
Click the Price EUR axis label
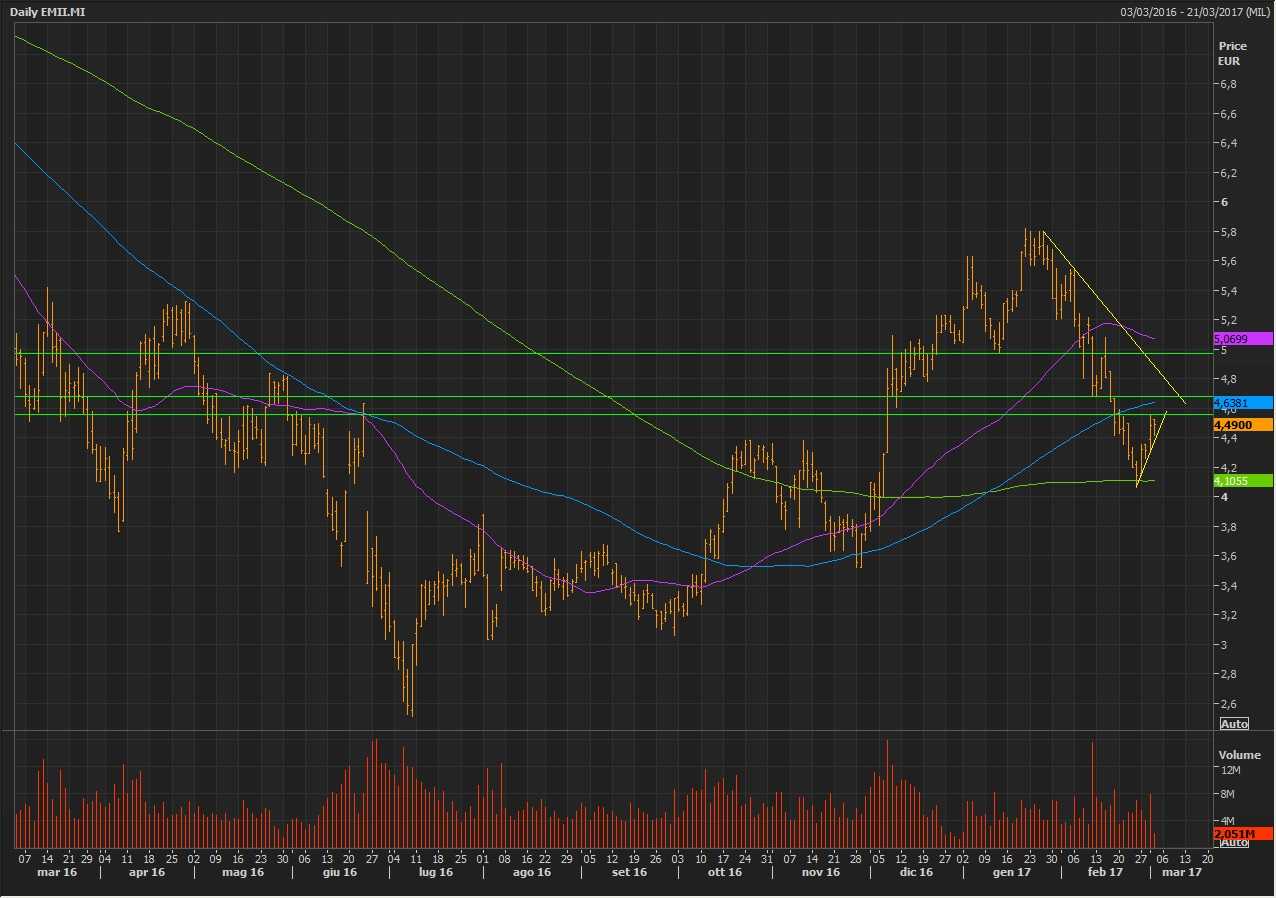pyautogui.click(x=1232, y=53)
